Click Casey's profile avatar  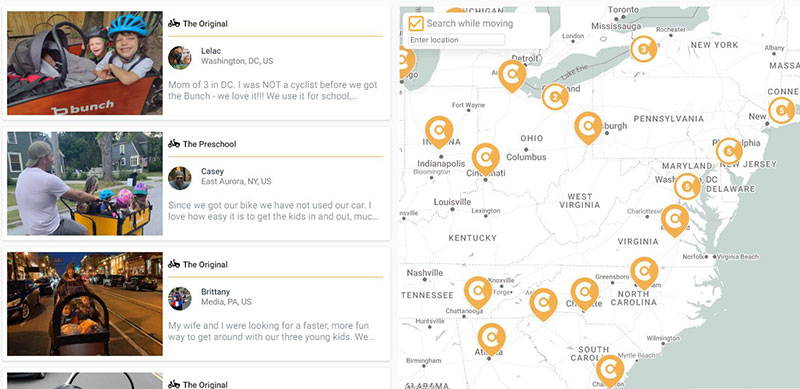coord(180,178)
